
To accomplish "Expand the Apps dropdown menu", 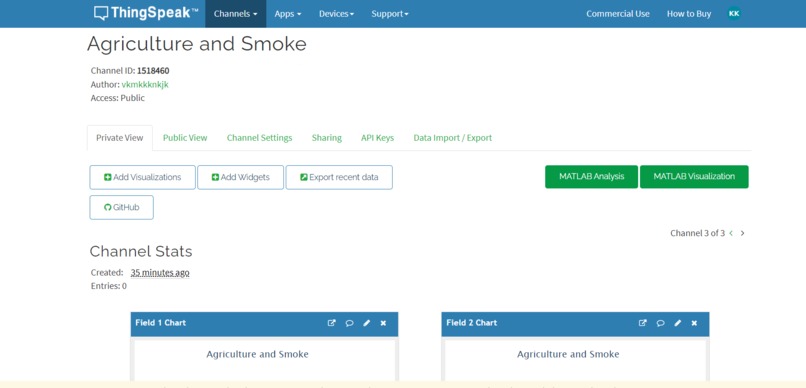I will pos(288,14).
